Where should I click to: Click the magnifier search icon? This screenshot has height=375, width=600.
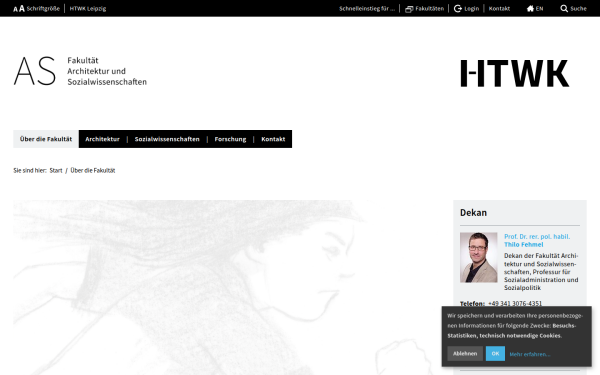click(564, 8)
